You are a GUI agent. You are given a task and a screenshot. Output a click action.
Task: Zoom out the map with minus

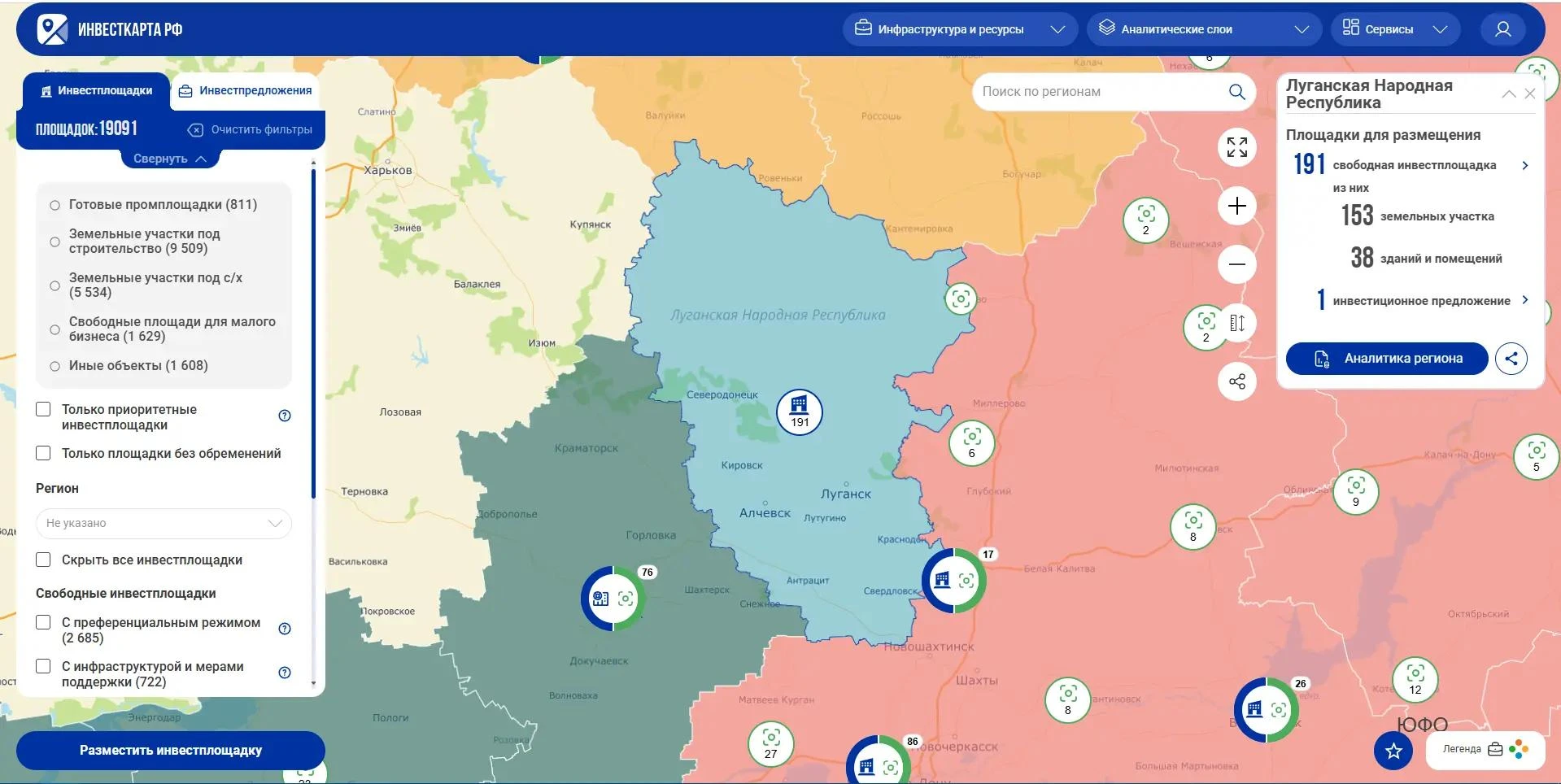[x=1236, y=264]
